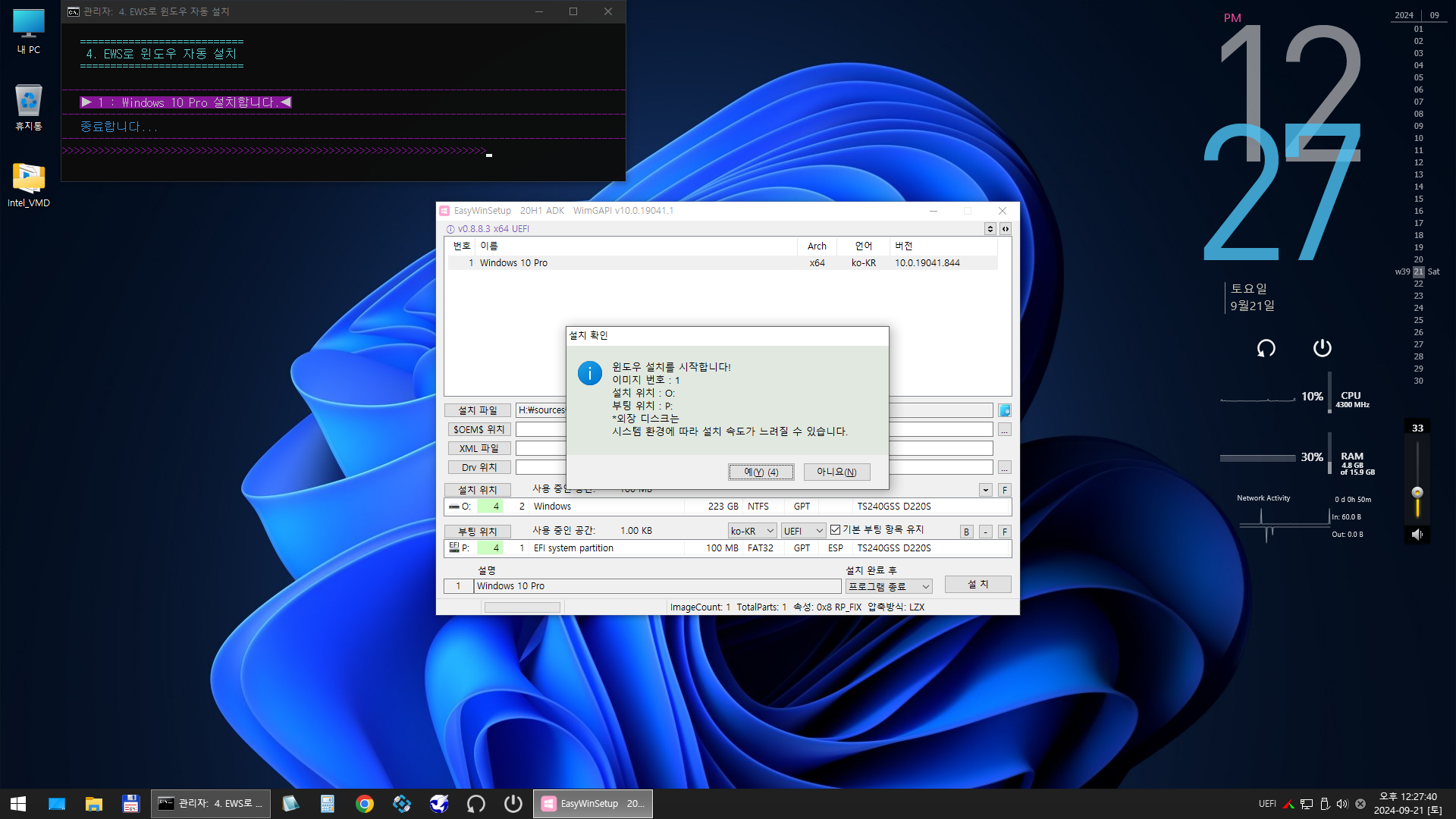The width and height of the screenshot is (1456, 819).
Task: Click the Windows 10 Pro description field
Action: [657, 586]
